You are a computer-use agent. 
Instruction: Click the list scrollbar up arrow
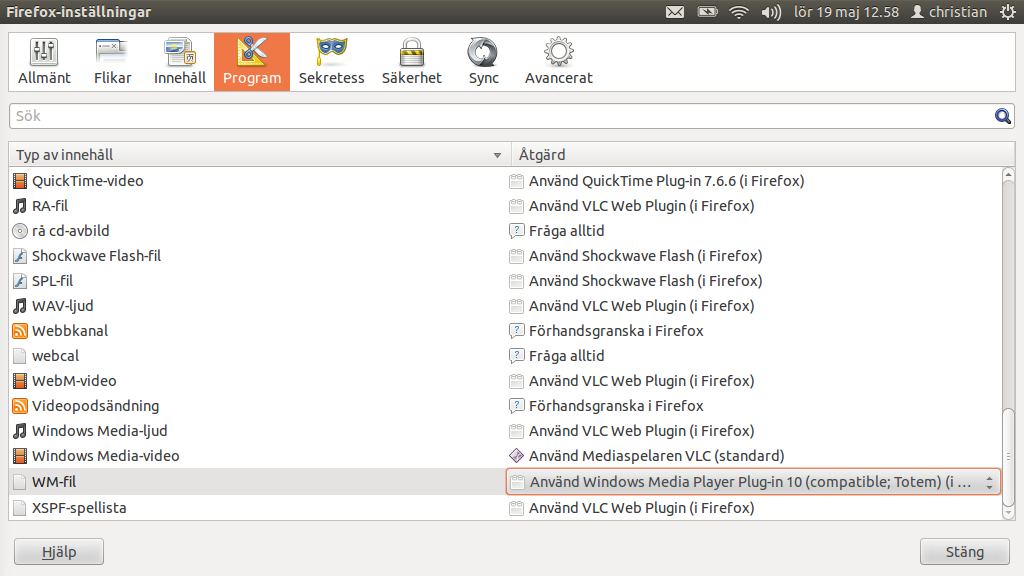pyautogui.click(x=1008, y=174)
